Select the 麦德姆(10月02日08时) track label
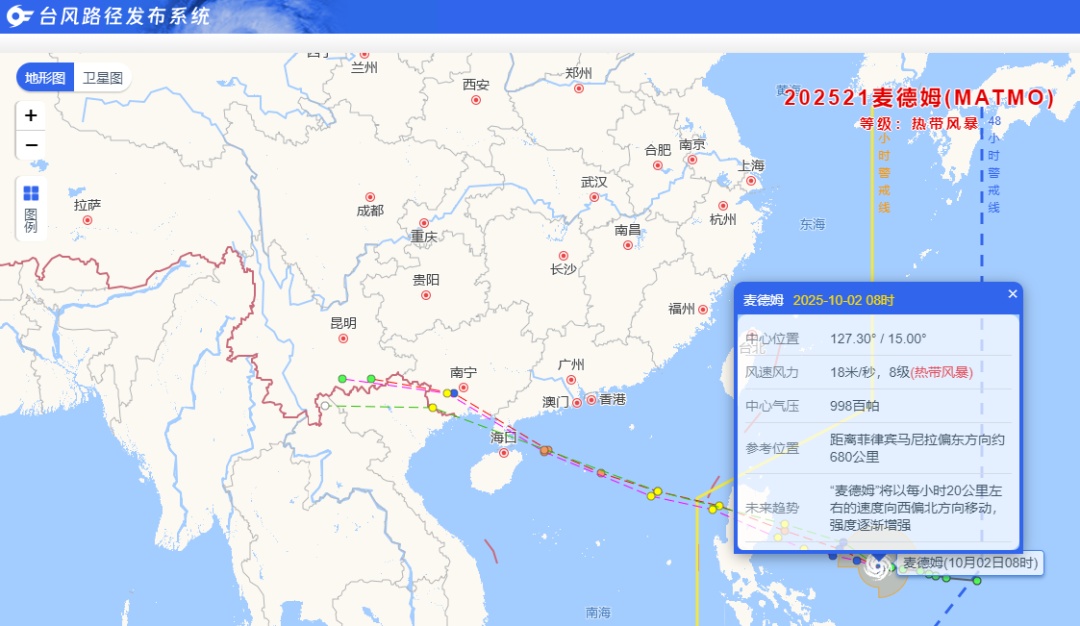Image resolution: width=1080 pixels, height=626 pixels. pyautogui.click(x=971, y=563)
